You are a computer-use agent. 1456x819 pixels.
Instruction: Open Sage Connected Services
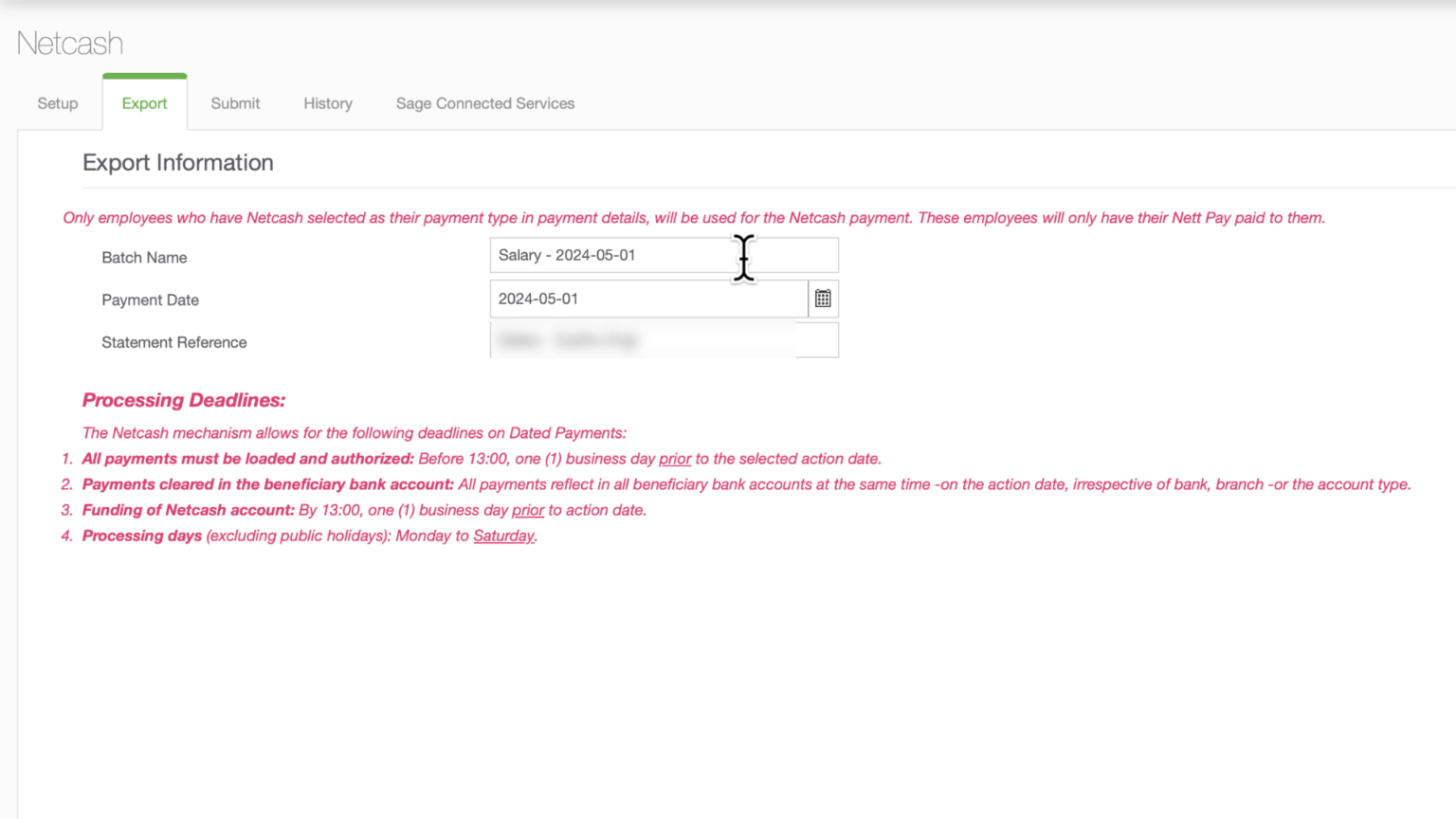484,102
